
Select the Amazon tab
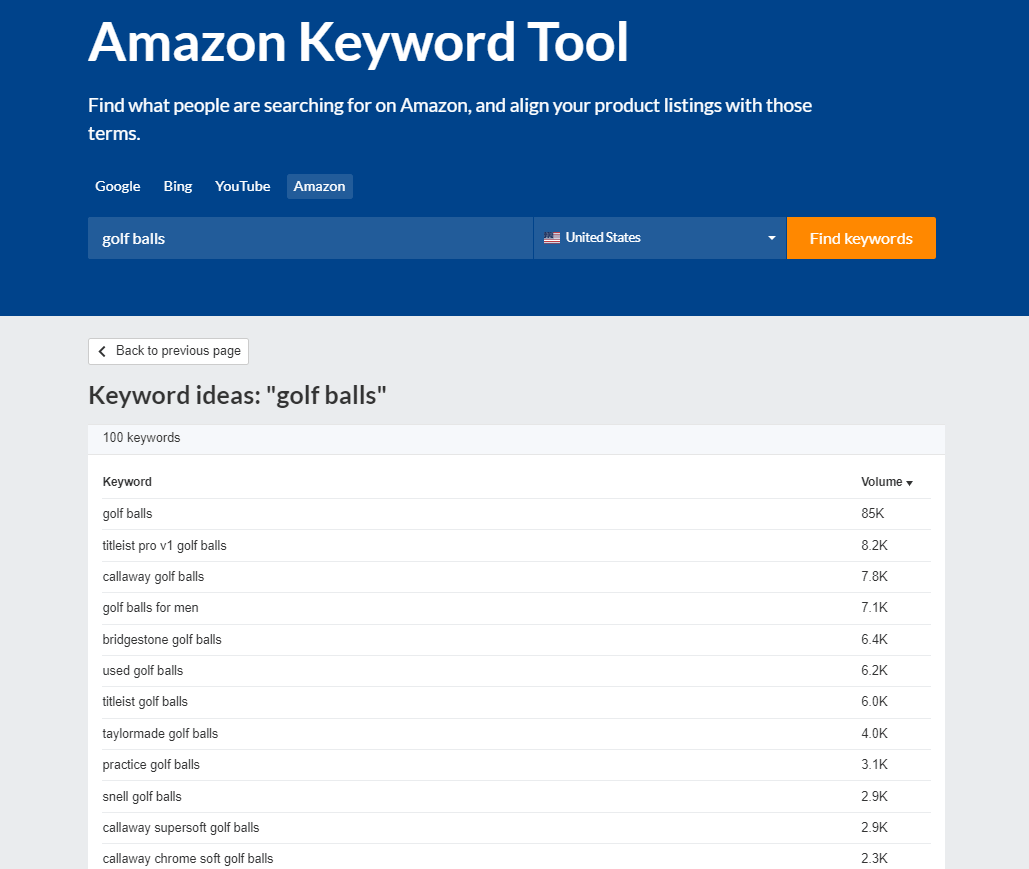(320, 186)
